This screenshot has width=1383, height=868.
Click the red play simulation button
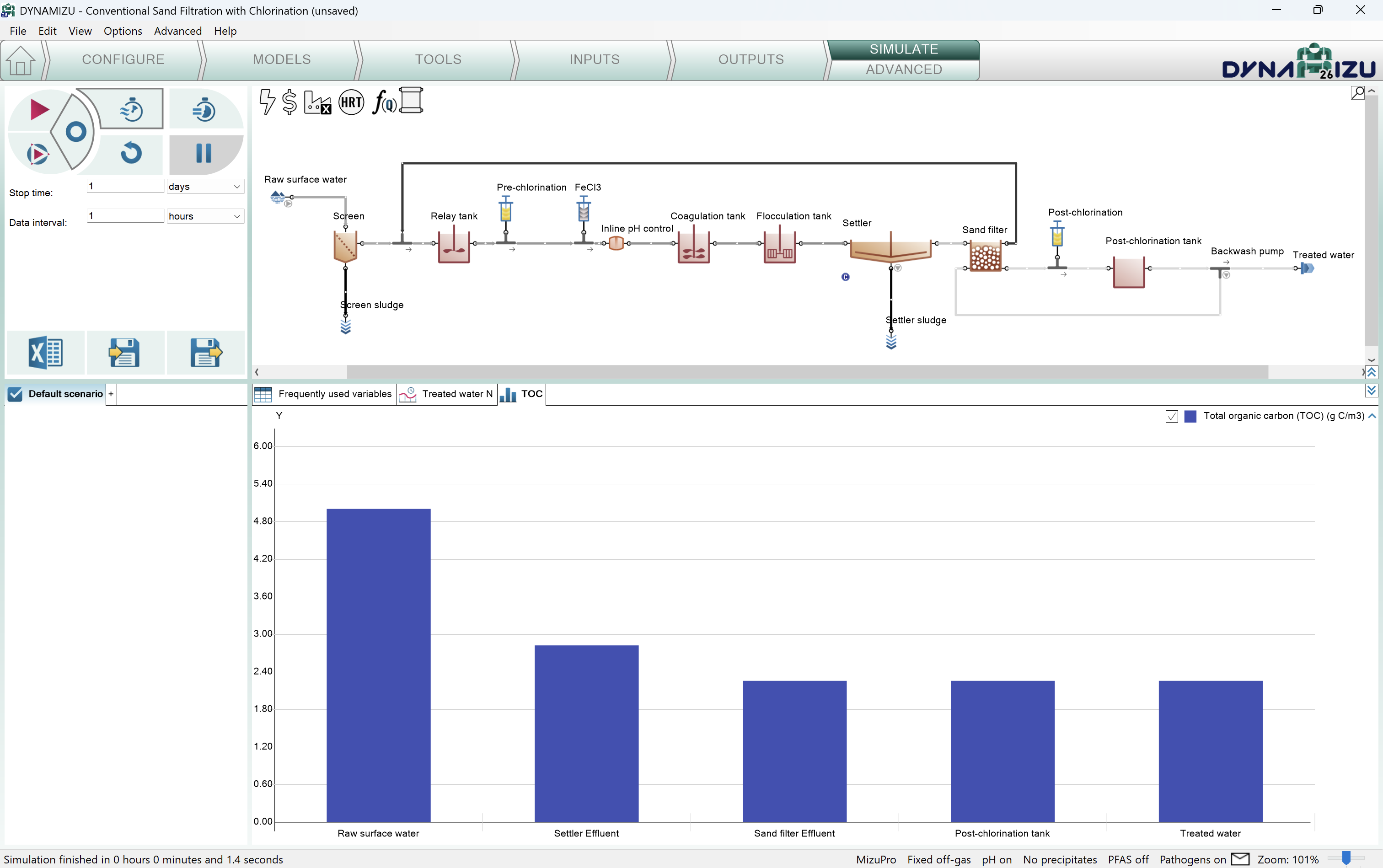click(38, 109)
